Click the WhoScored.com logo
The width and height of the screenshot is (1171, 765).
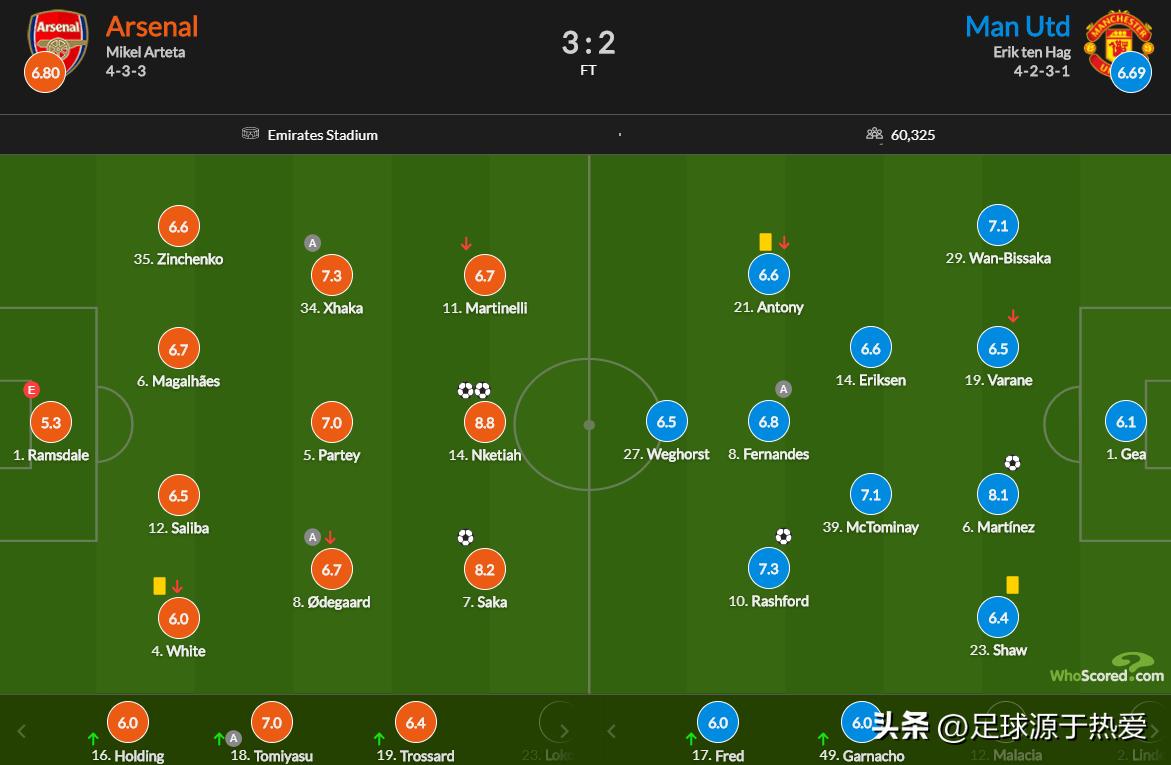pyautogui.click(x=1107, y=669)
